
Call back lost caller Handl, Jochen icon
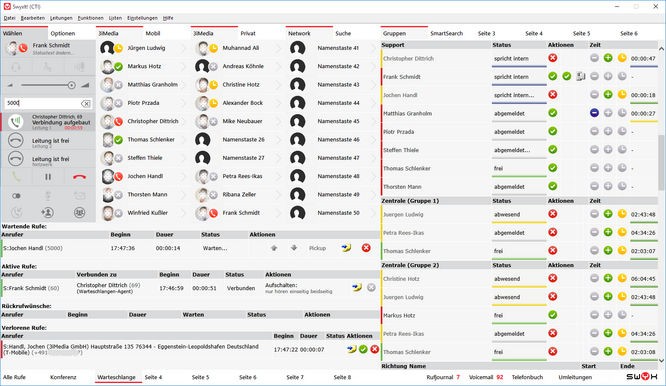click(x=351, y=349)
